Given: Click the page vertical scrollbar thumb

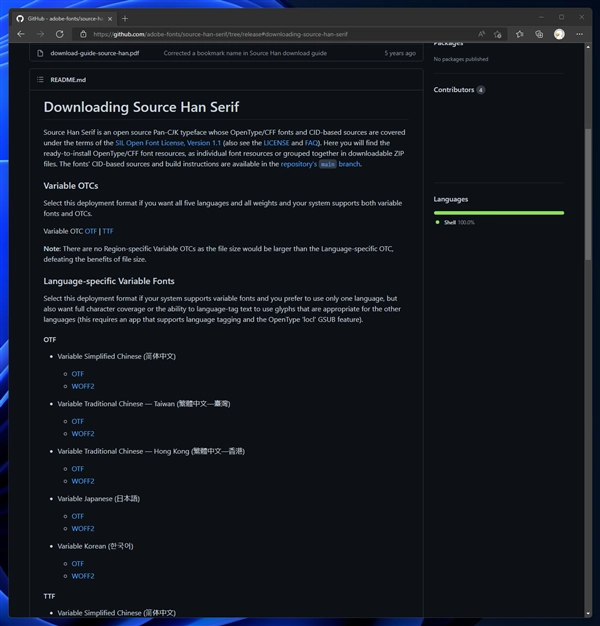Looking at the screenshot, I should [588, 194].
